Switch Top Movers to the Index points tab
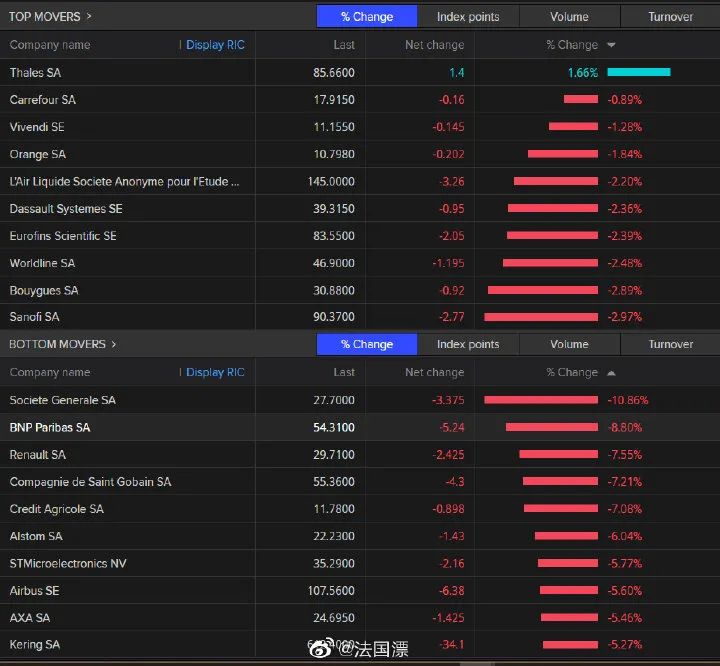This screenshot has height=666, width=720. [467, 16]
